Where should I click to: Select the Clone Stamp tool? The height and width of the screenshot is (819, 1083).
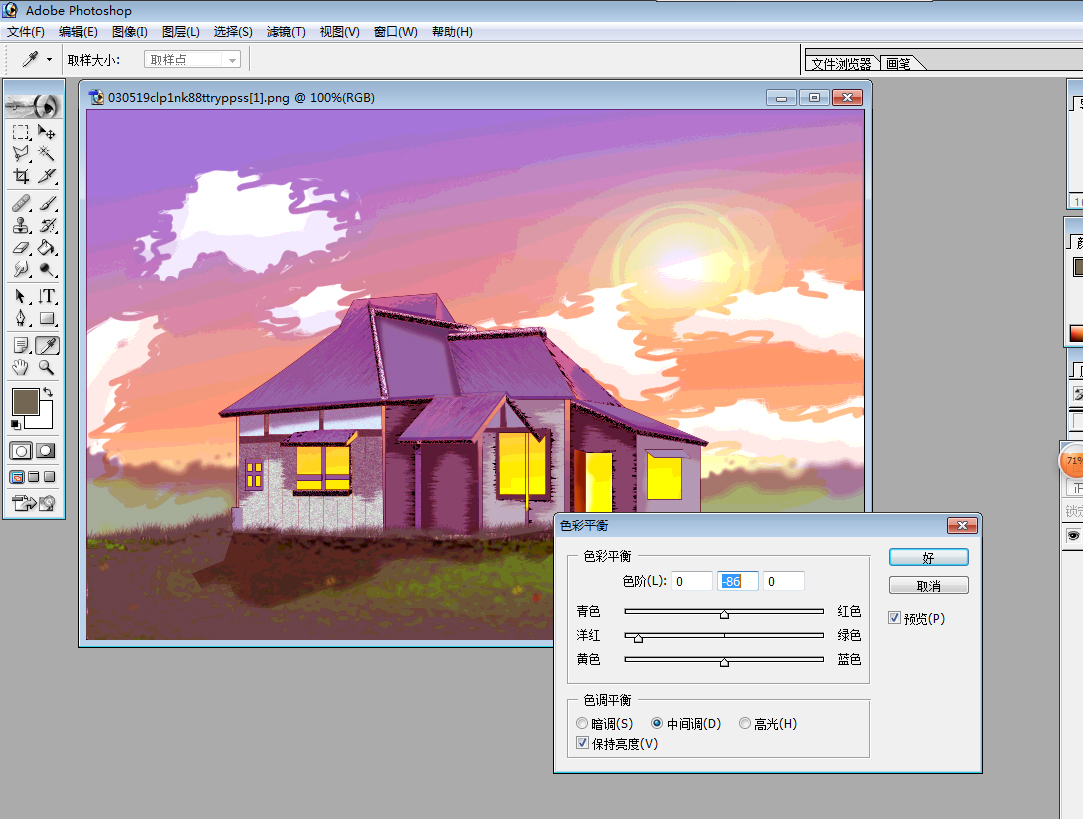21,225
